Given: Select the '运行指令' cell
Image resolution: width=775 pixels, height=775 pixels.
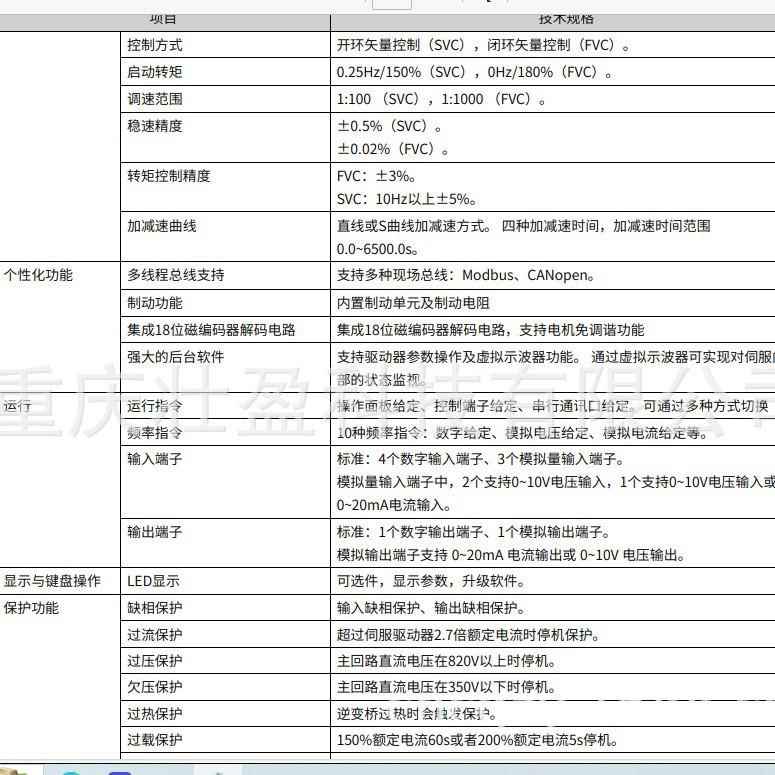Looking at the screenshot, I should click(x=225, y=406).
